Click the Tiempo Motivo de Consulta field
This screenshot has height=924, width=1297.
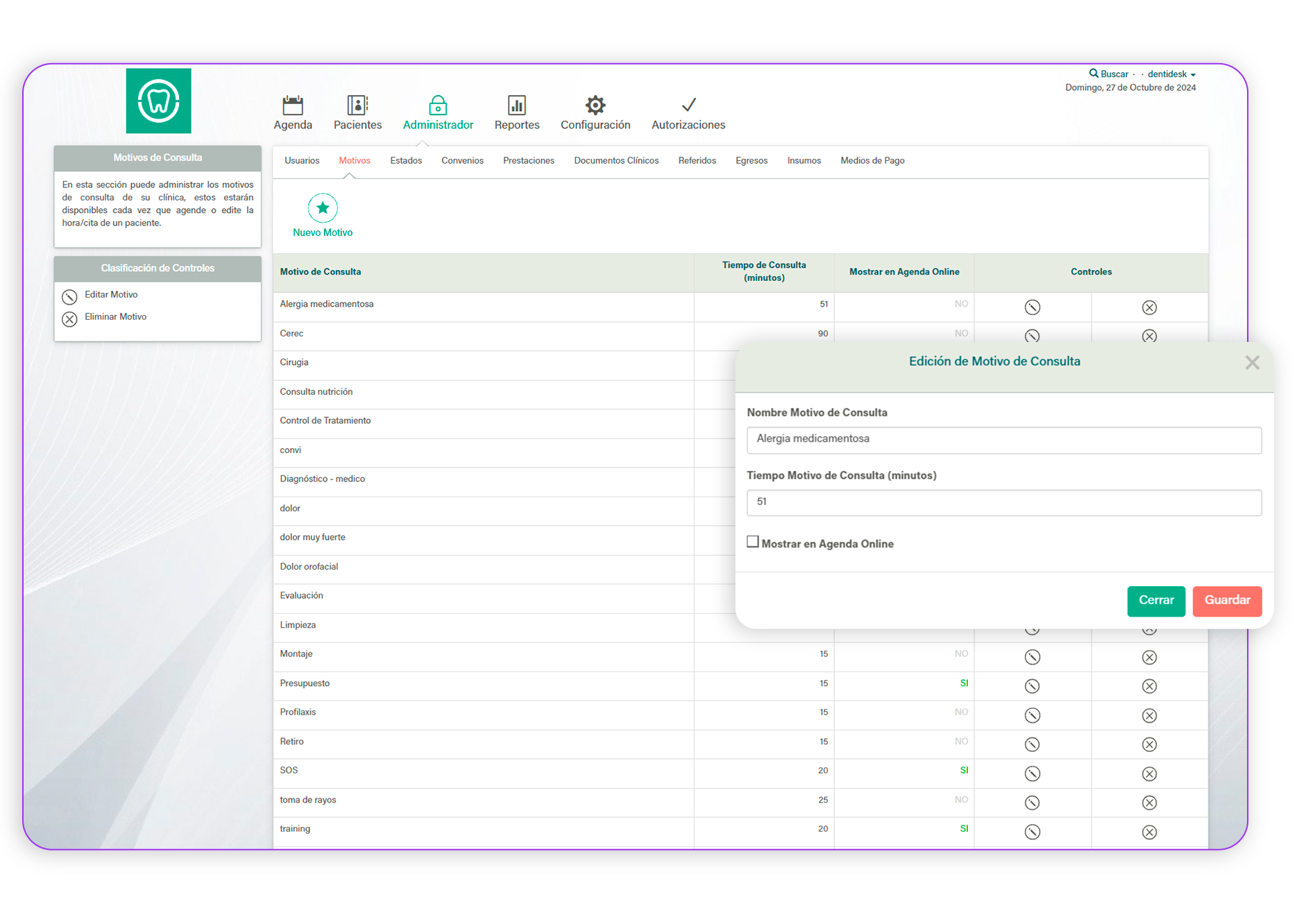[1003, 502]
